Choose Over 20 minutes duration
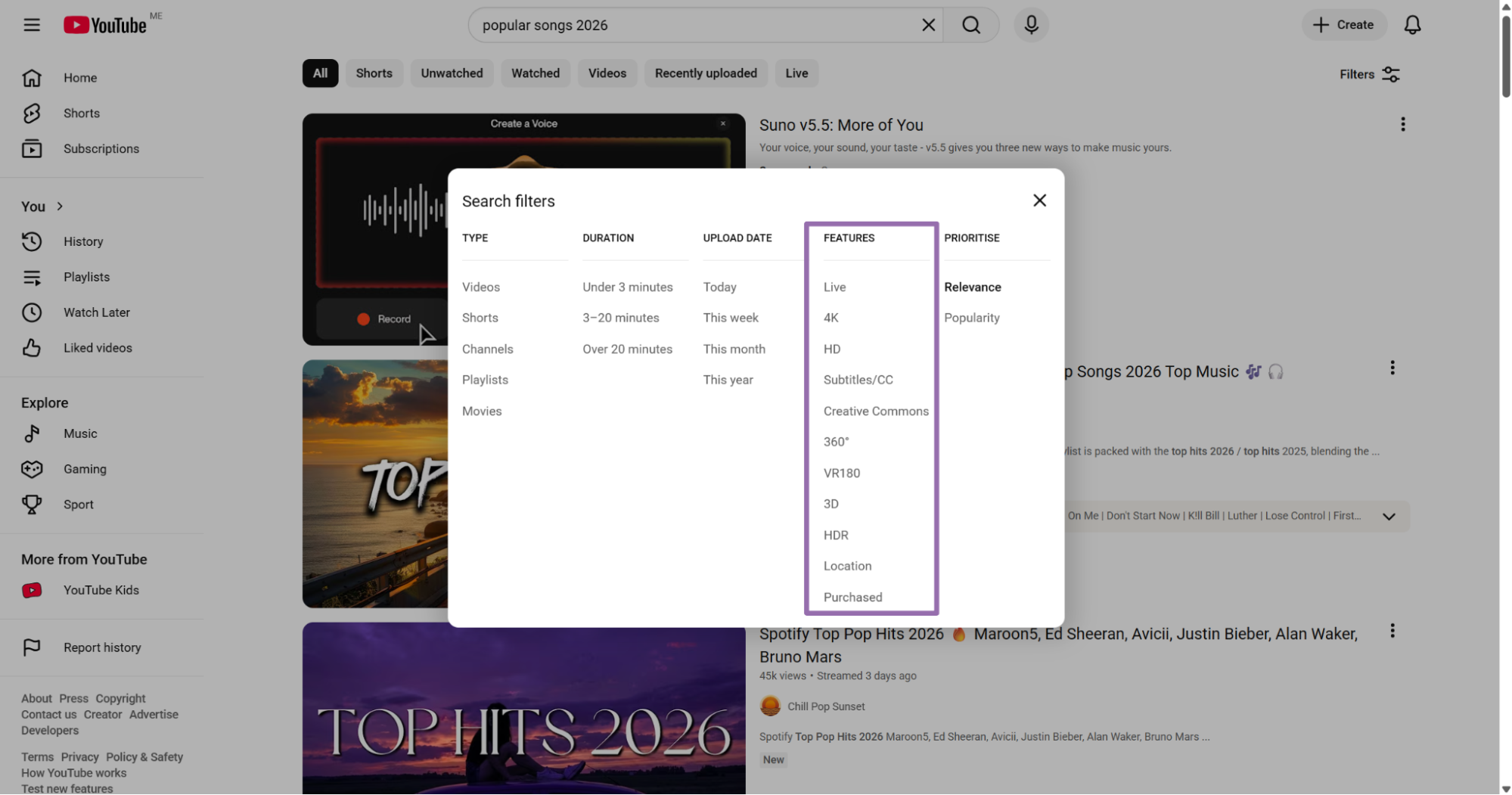Screen dimensions: 1512x795 [627, 349]
